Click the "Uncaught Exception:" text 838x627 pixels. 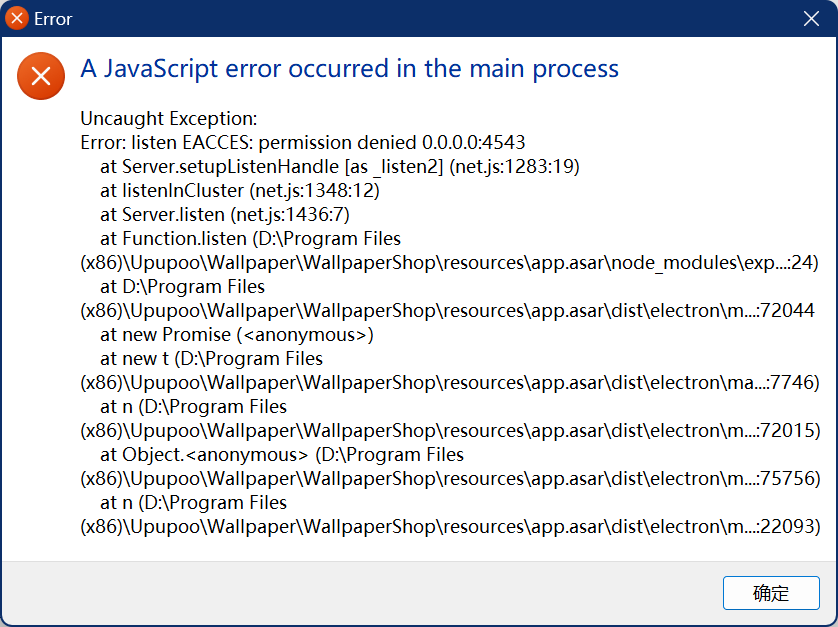pos(169,119)
